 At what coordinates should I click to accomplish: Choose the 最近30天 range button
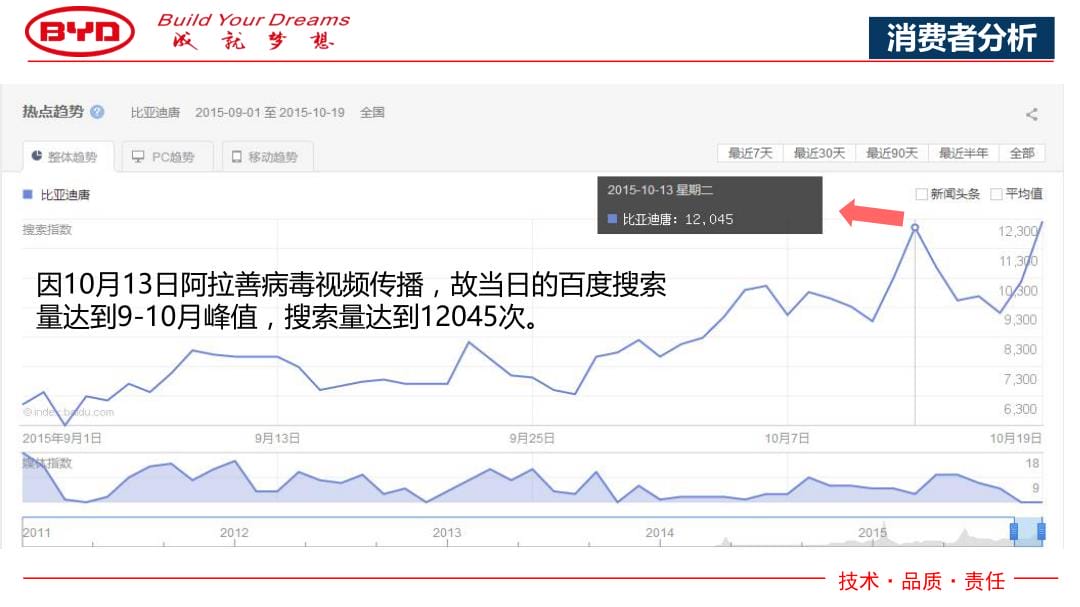819,153
